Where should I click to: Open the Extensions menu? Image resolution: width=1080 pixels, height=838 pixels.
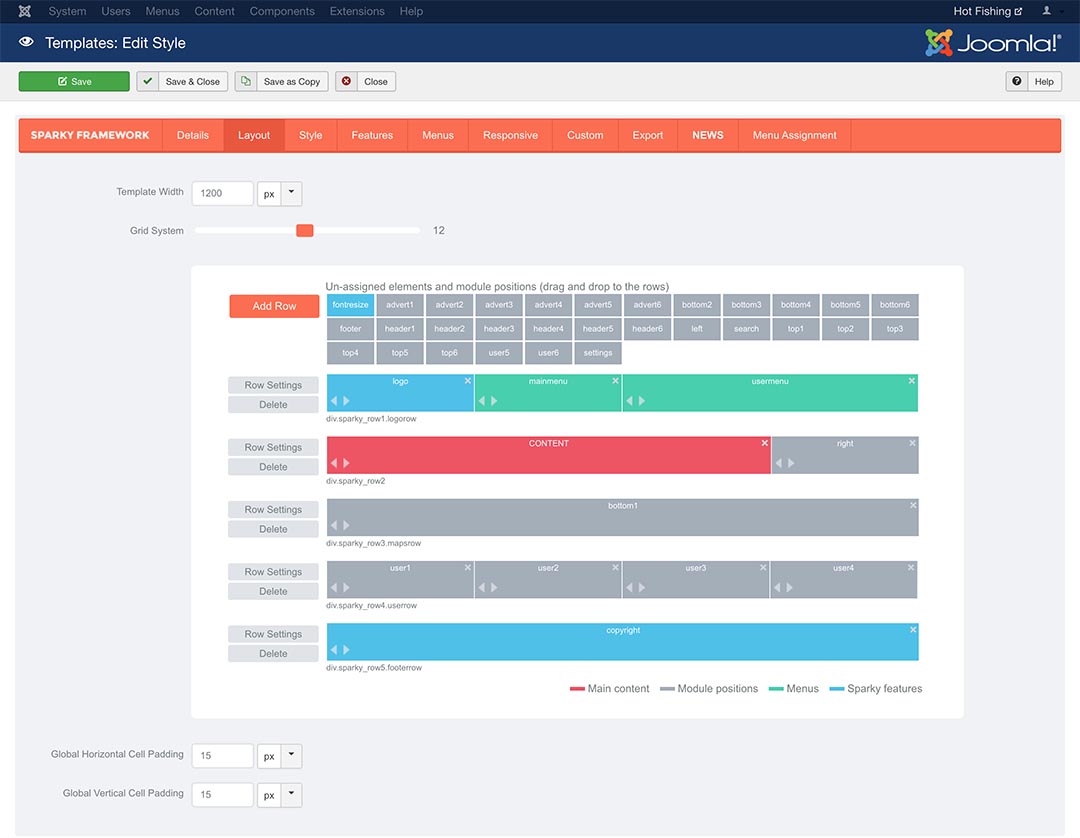[x=357, y=11]
